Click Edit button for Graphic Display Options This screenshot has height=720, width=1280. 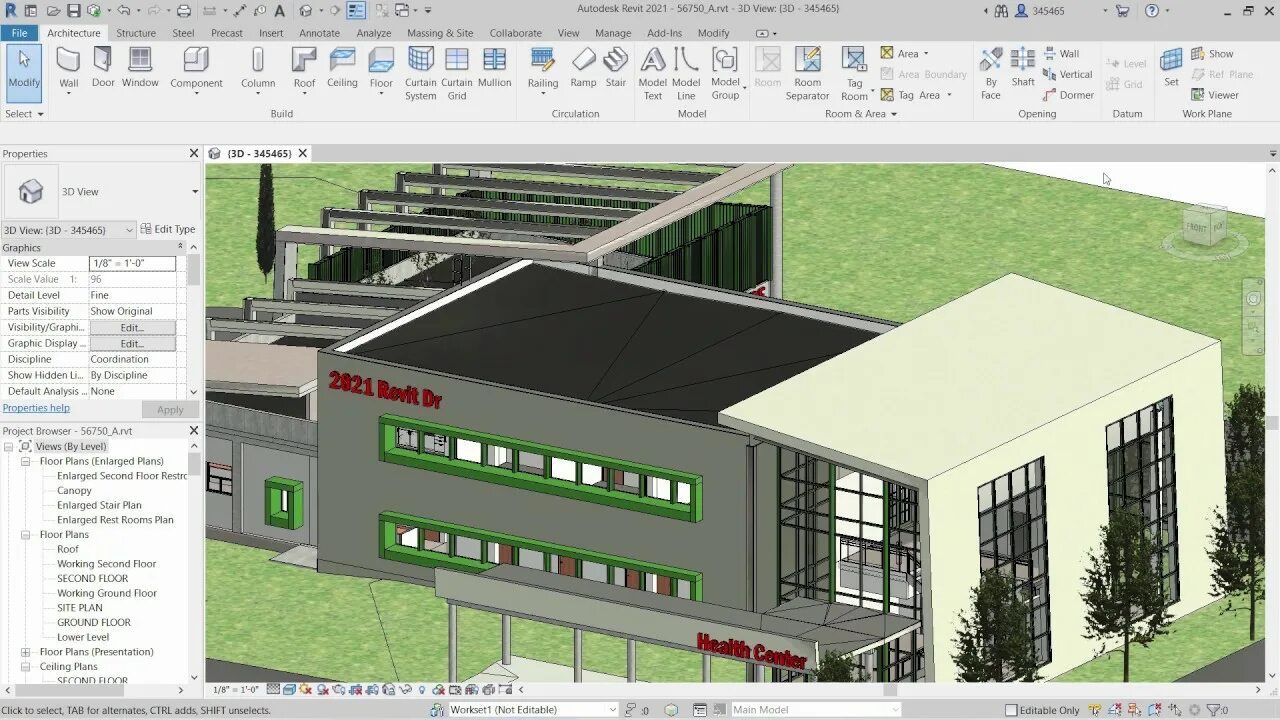[x=132, y=344]
